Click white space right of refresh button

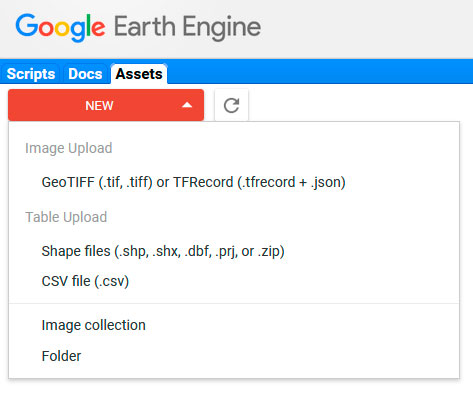[360, 103]
